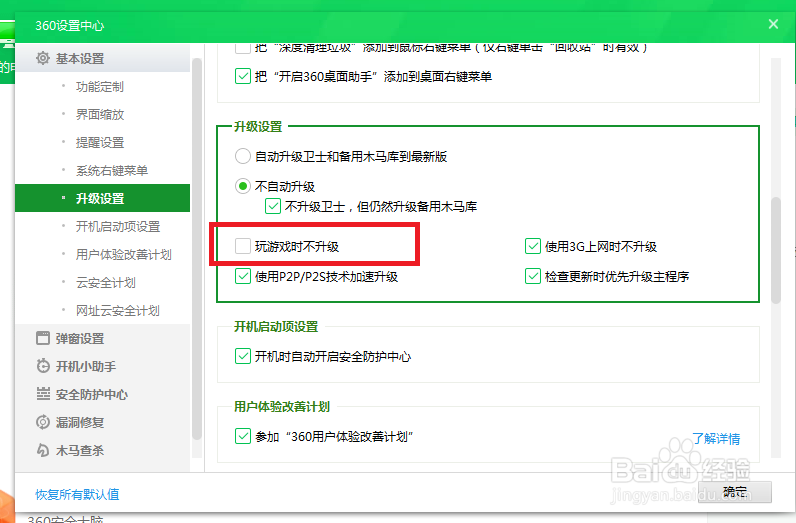The height and width of the screenshot is (523, 796).
Task: Click the 了解详情 link
Action: coord(716,438)
